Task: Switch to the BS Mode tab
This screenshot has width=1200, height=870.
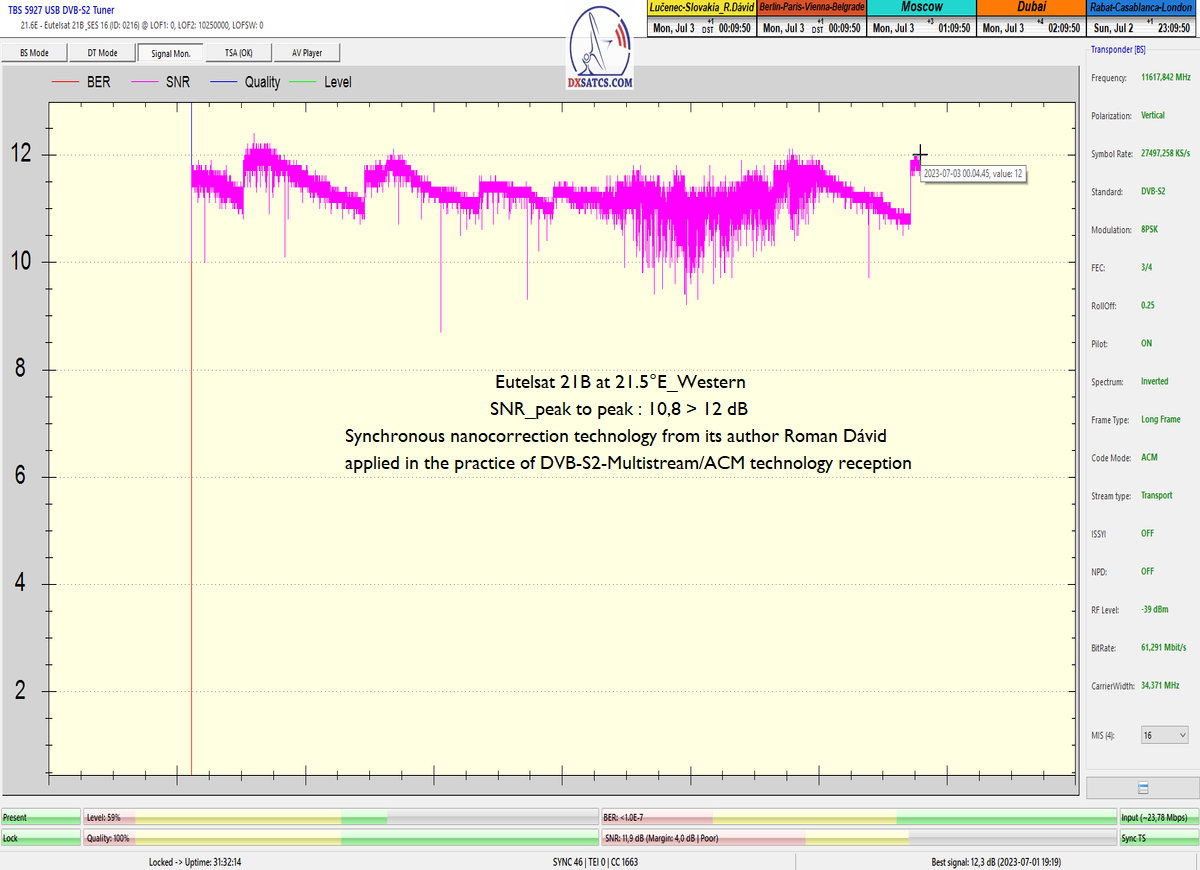Action: [34, 53]
